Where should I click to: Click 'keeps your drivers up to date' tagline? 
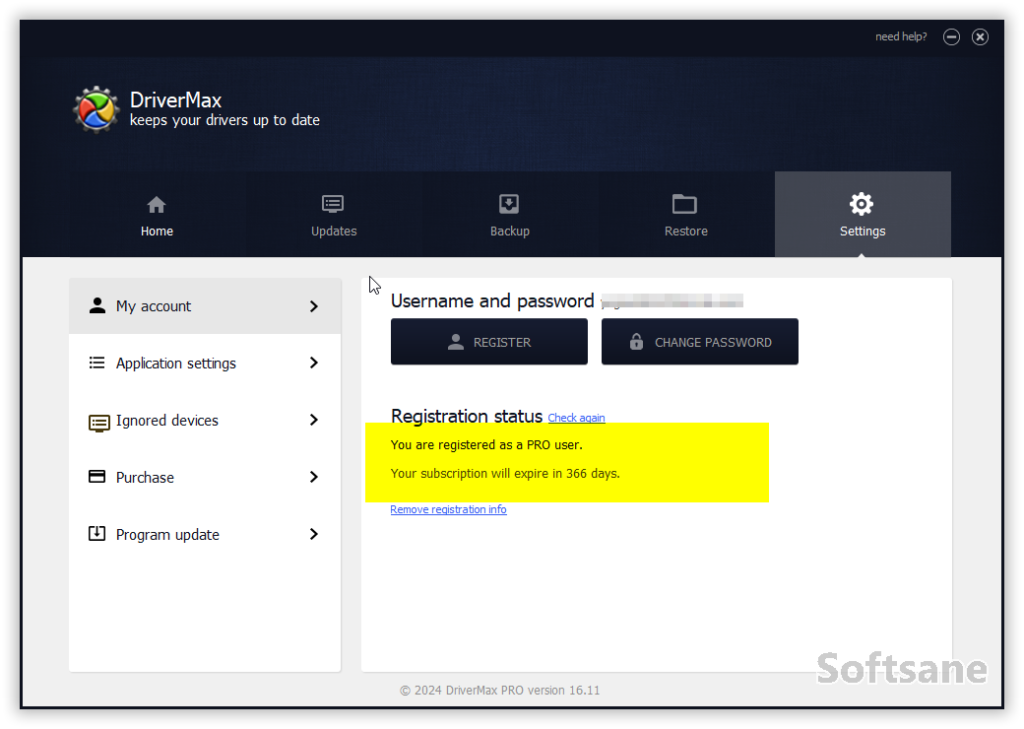coord(225,120)
